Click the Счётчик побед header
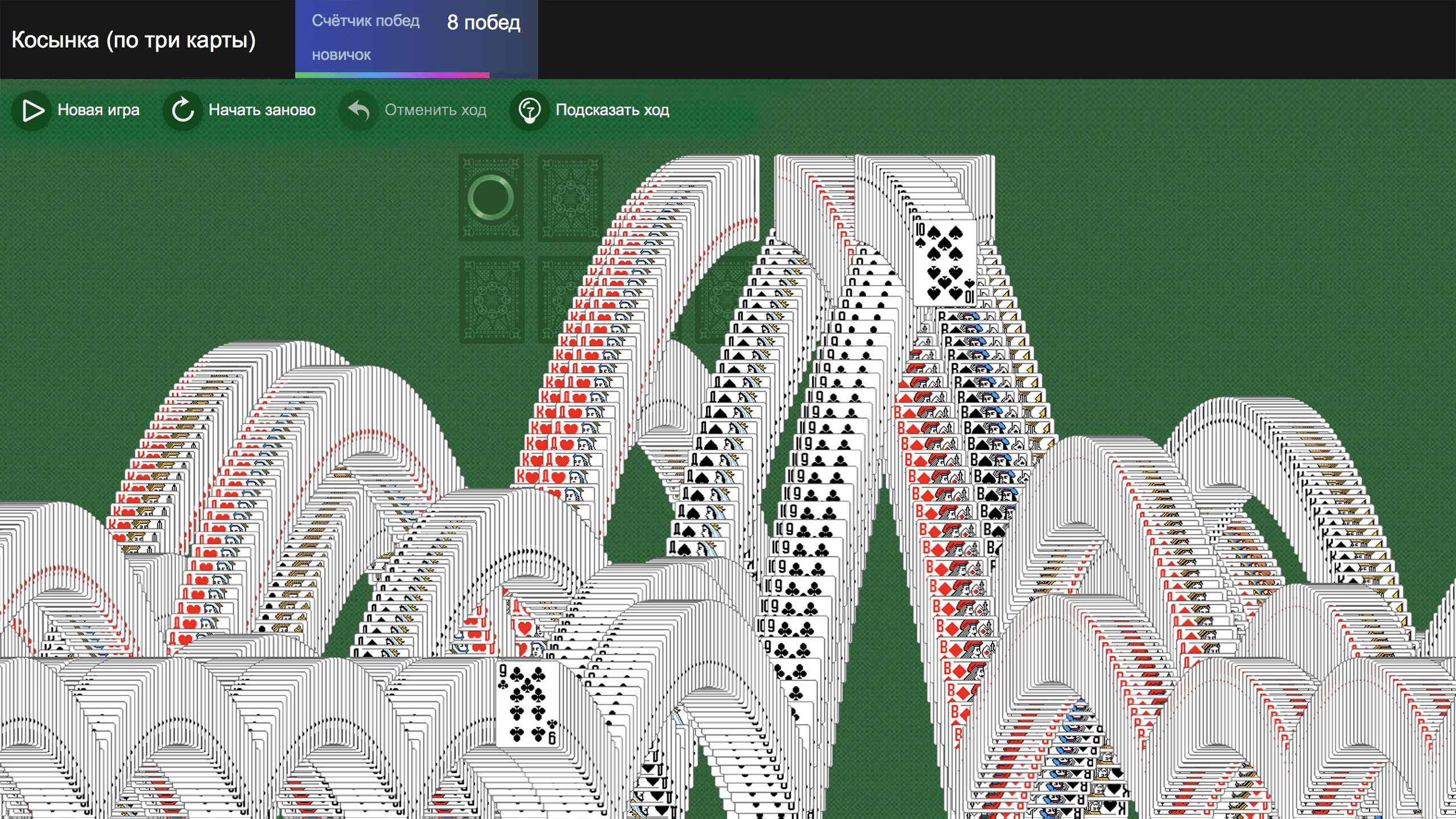 (x=366, y=21)
